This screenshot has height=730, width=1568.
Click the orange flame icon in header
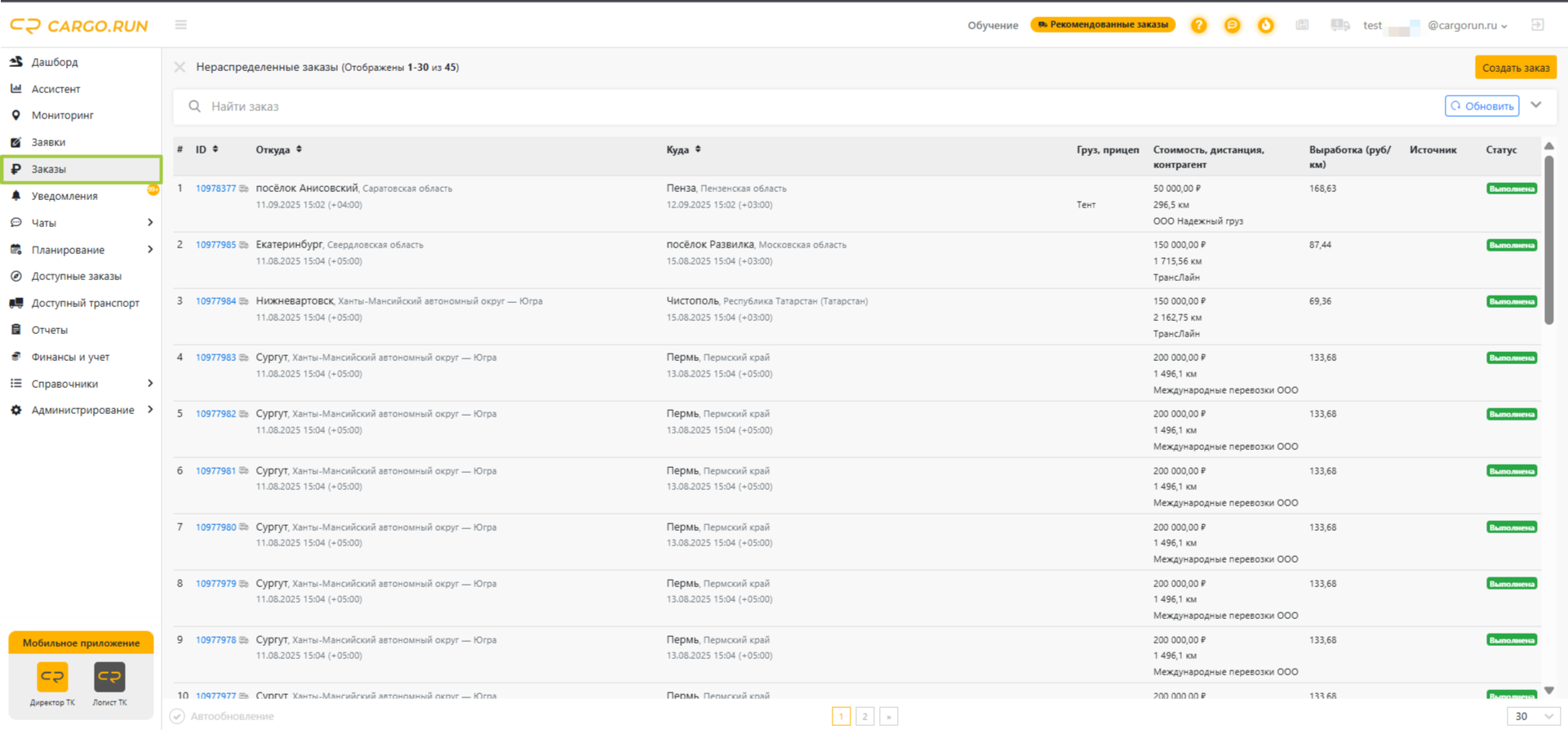[1265, 25]
